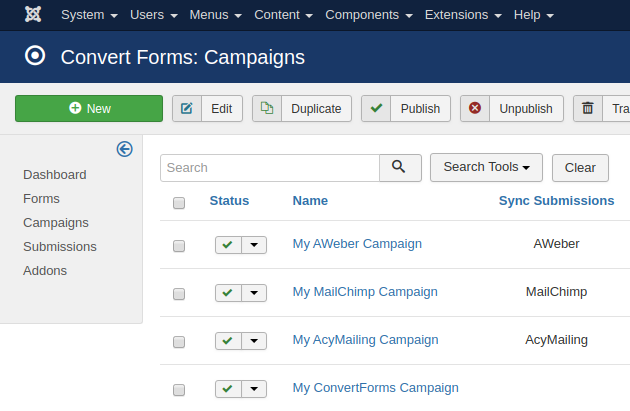
Task: Check the box for My ConvertForms Campaign
Action: click(179, 390)
